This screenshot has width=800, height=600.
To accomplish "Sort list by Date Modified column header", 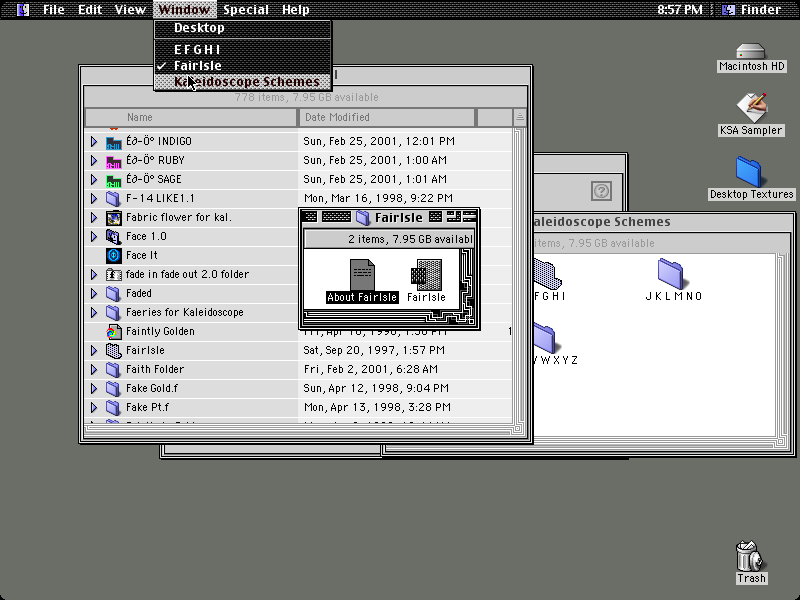I will [386, 117].
